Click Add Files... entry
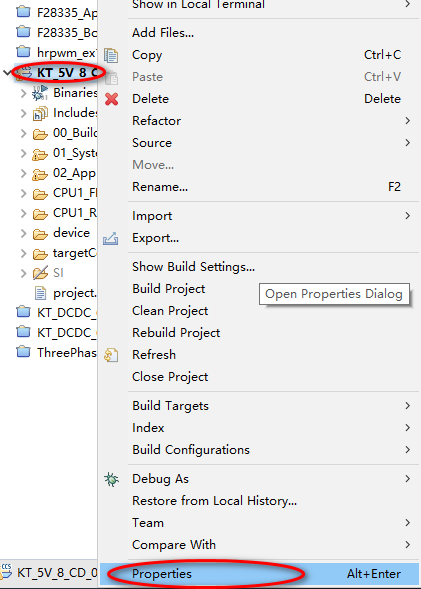The height and width of the screenshot is (589, 421). [x=163, y=33]
